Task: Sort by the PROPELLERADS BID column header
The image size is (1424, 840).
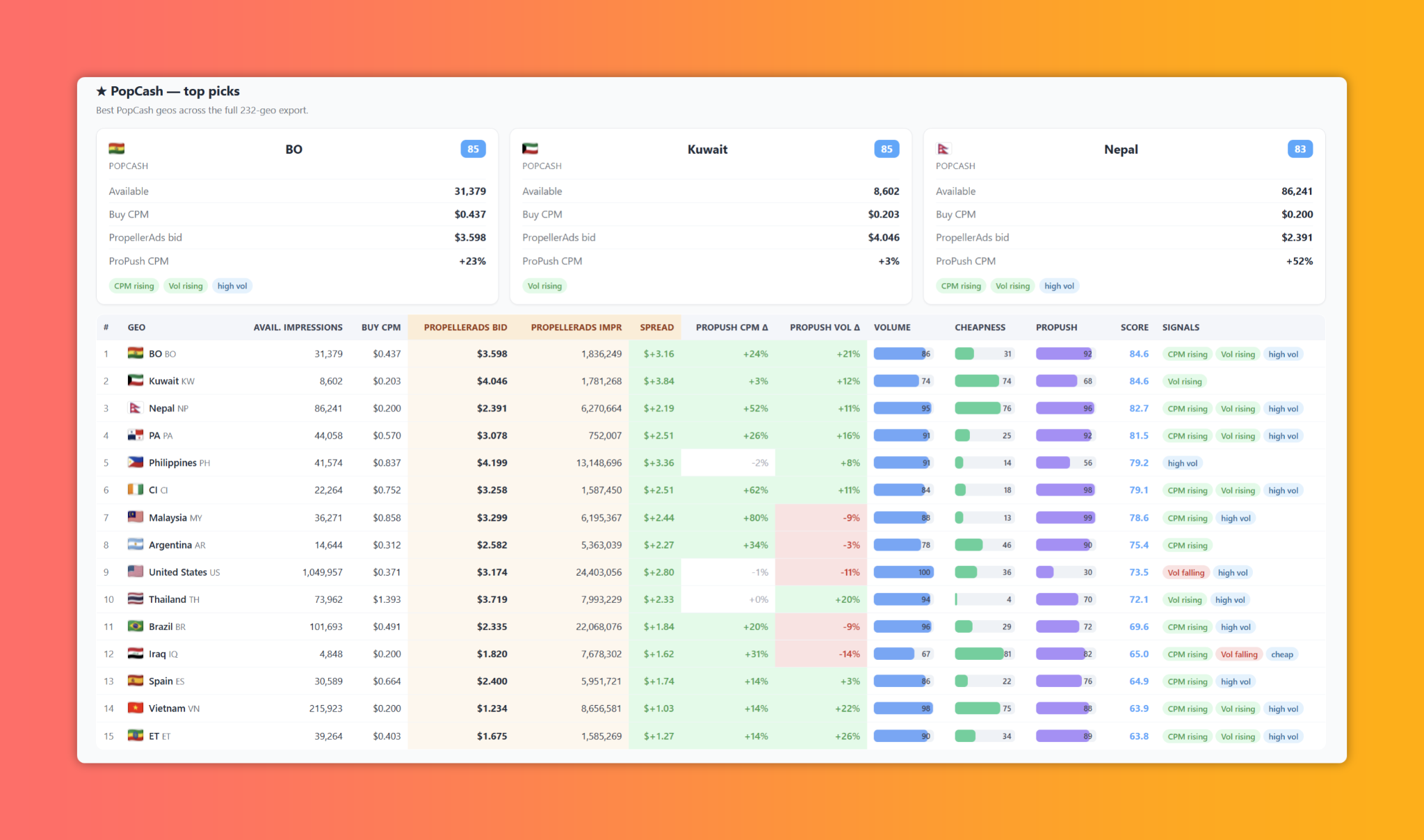Action: click(465, 328)
